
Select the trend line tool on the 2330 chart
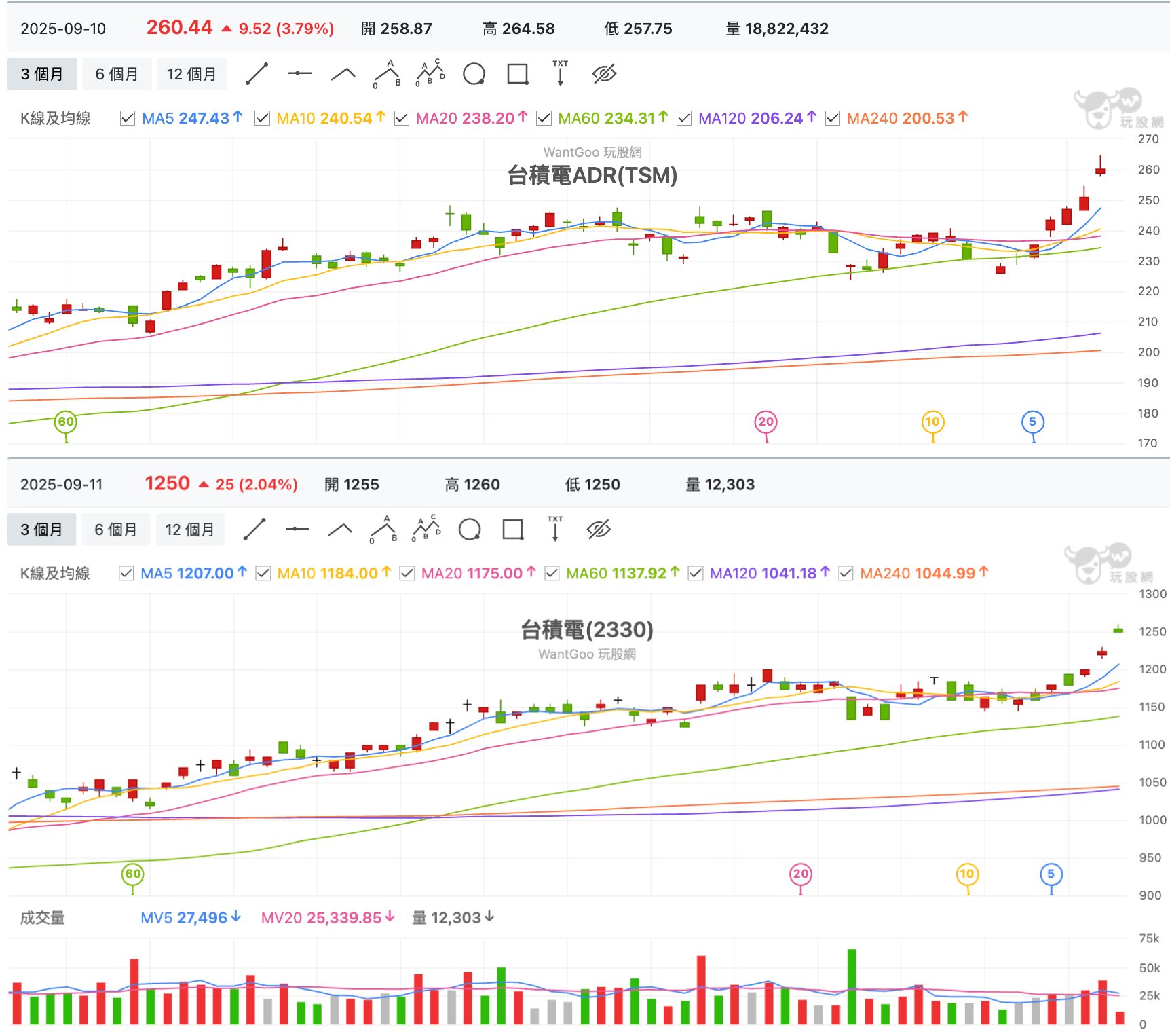pos(254,529)
